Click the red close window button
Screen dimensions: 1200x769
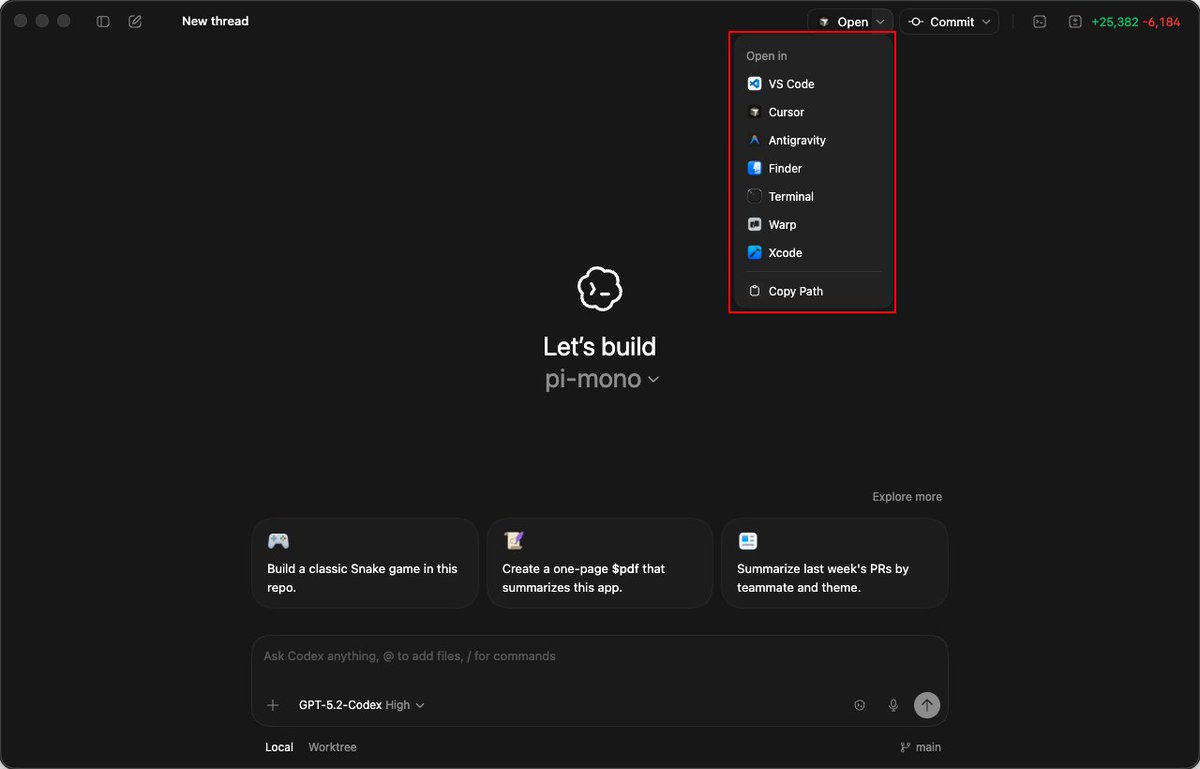coord(20,21)
